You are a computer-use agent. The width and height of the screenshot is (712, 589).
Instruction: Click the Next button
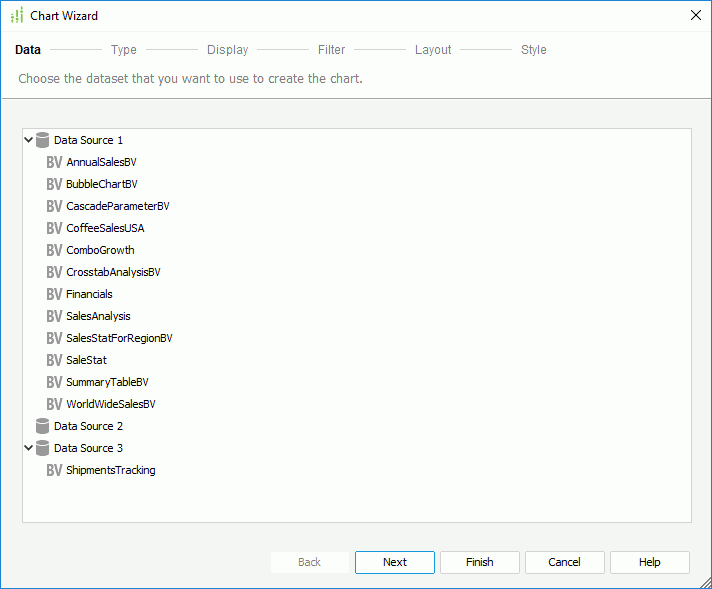pyautogui.click(x=395, y=562)
